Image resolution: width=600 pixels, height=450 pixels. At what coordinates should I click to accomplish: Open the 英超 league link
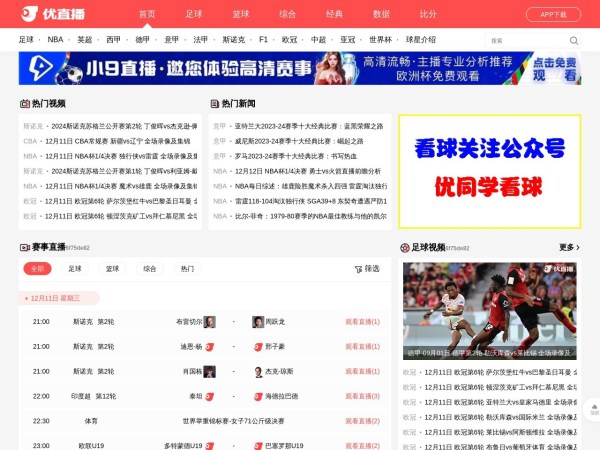[84, 40]
